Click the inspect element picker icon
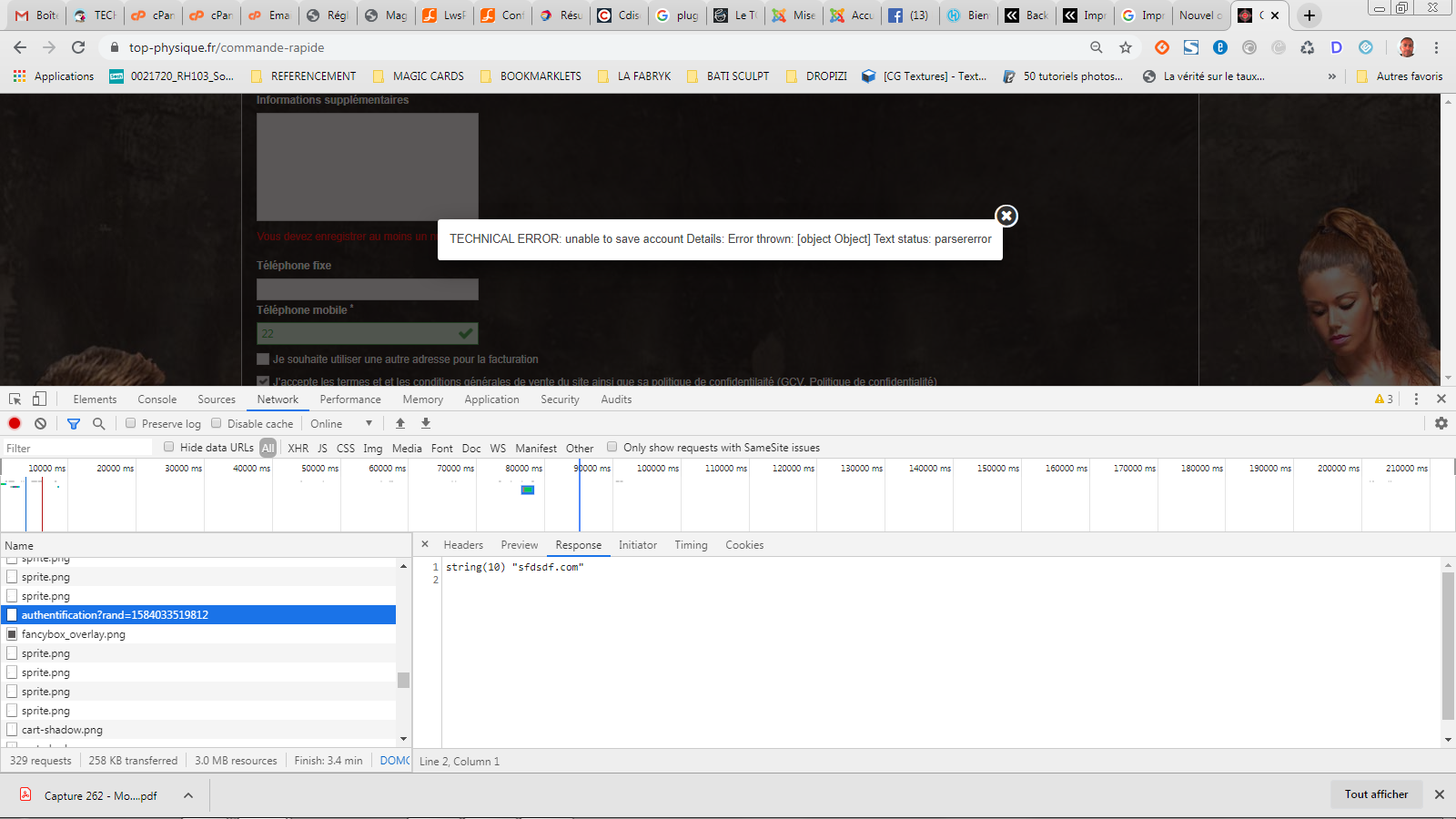This screenshot has height=819, width=1456. point(15,399)
